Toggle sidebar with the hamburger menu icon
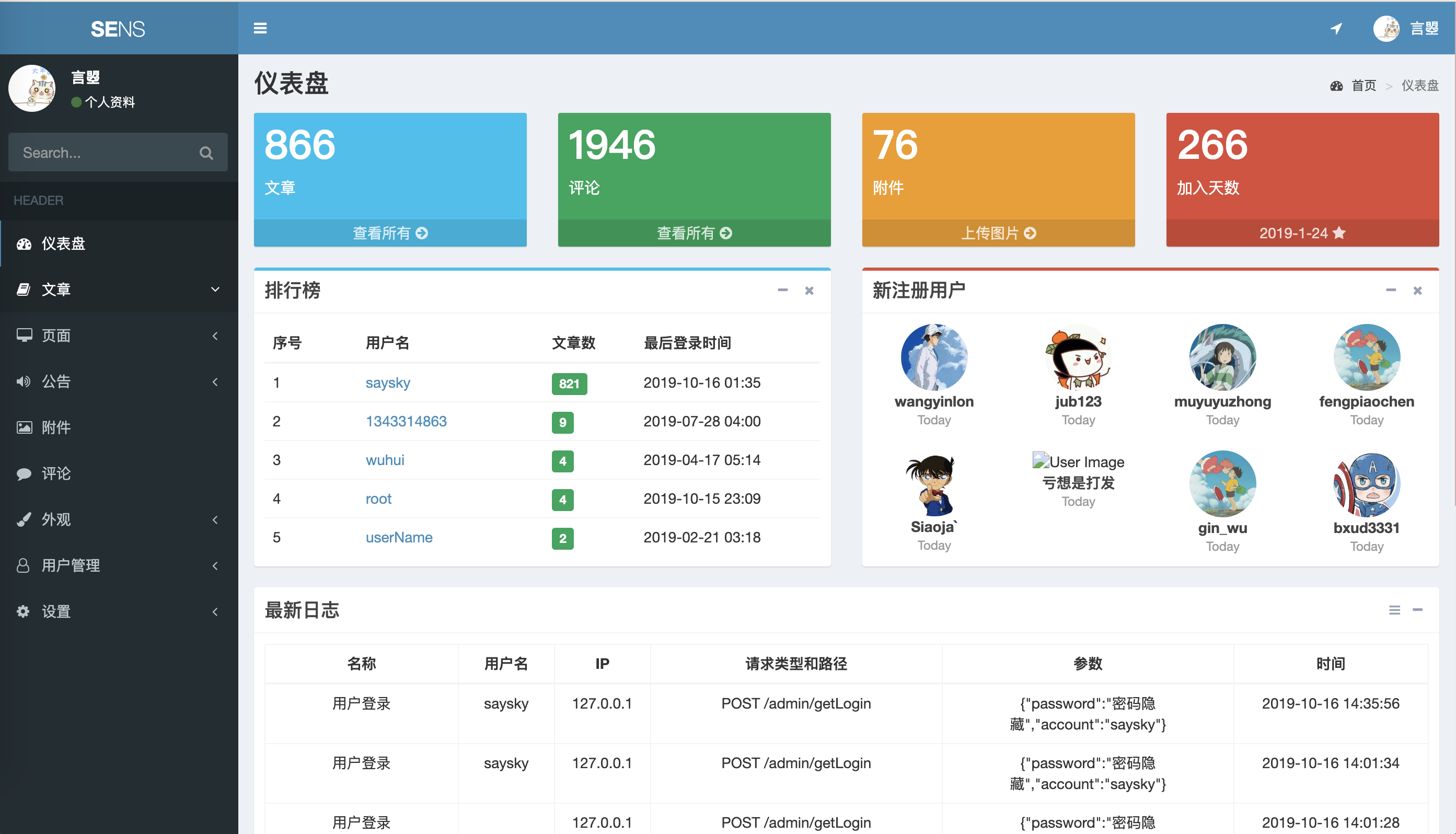Screen dimensions: 1456x834 [260, 28]
